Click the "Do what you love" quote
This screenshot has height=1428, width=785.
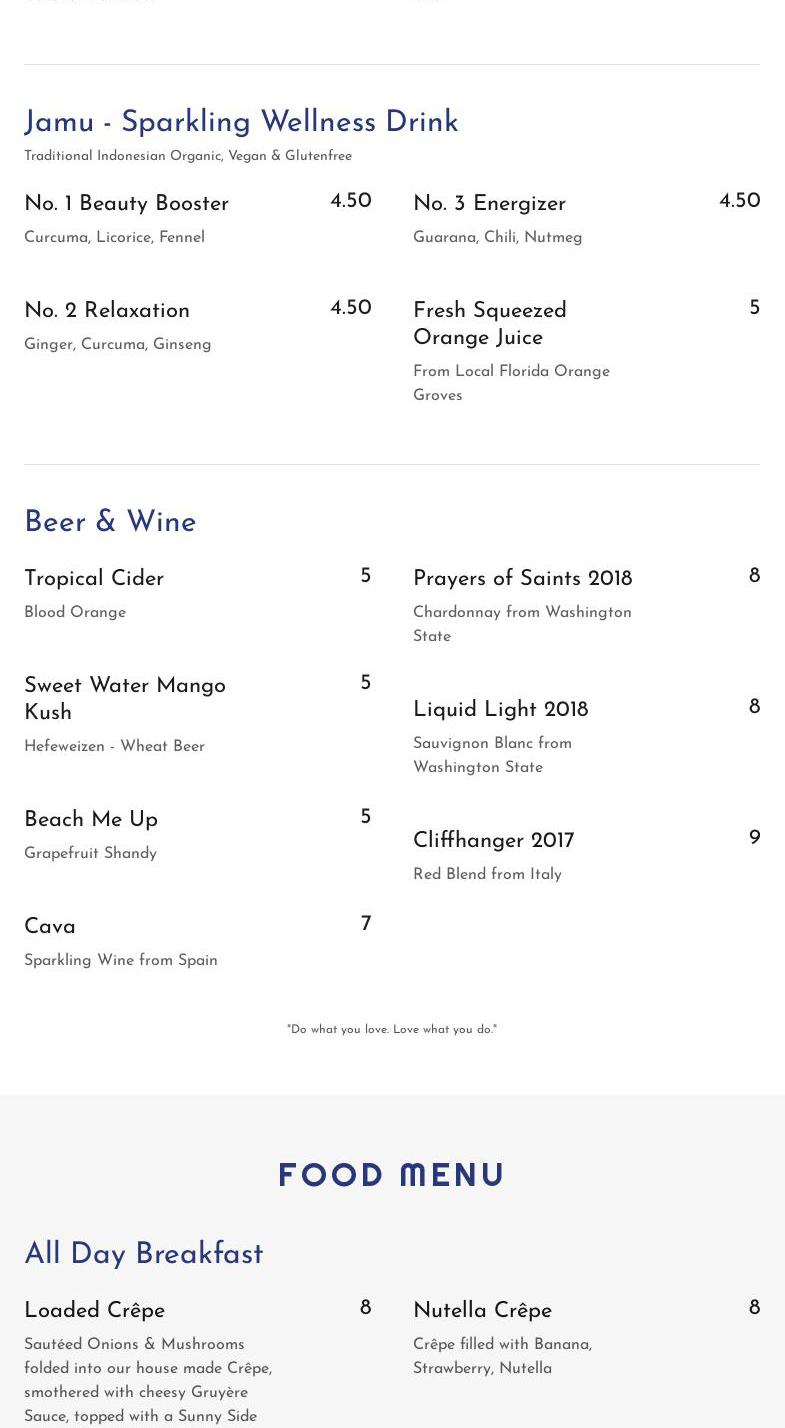(x=392, y=1029)
